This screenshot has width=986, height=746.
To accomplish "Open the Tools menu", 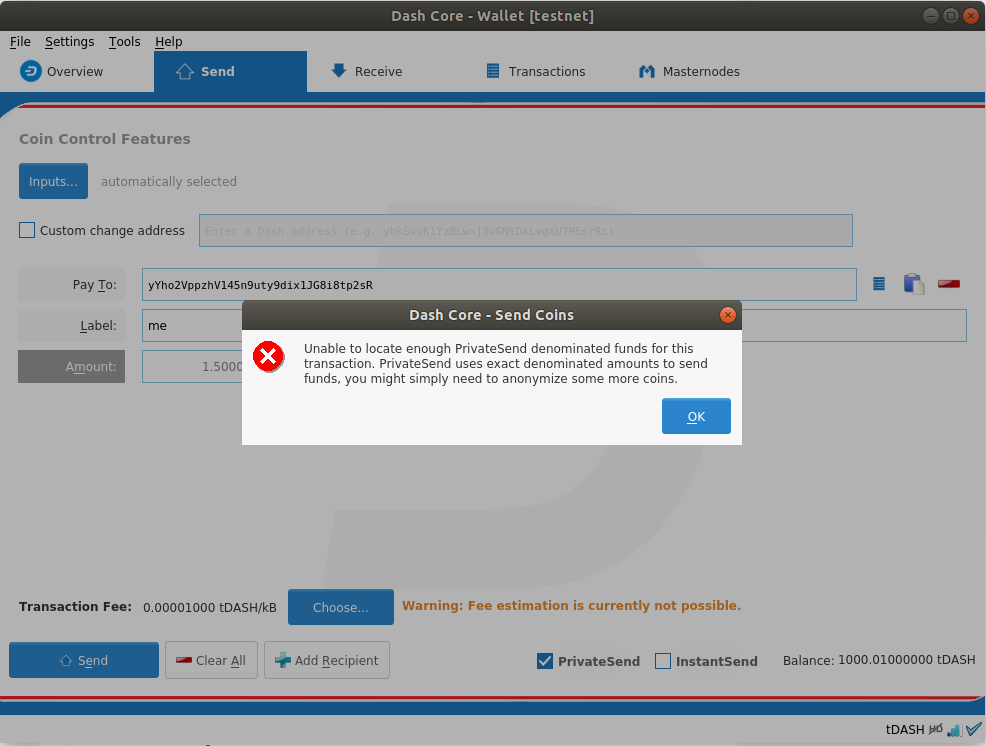I will tap(125, 42).
